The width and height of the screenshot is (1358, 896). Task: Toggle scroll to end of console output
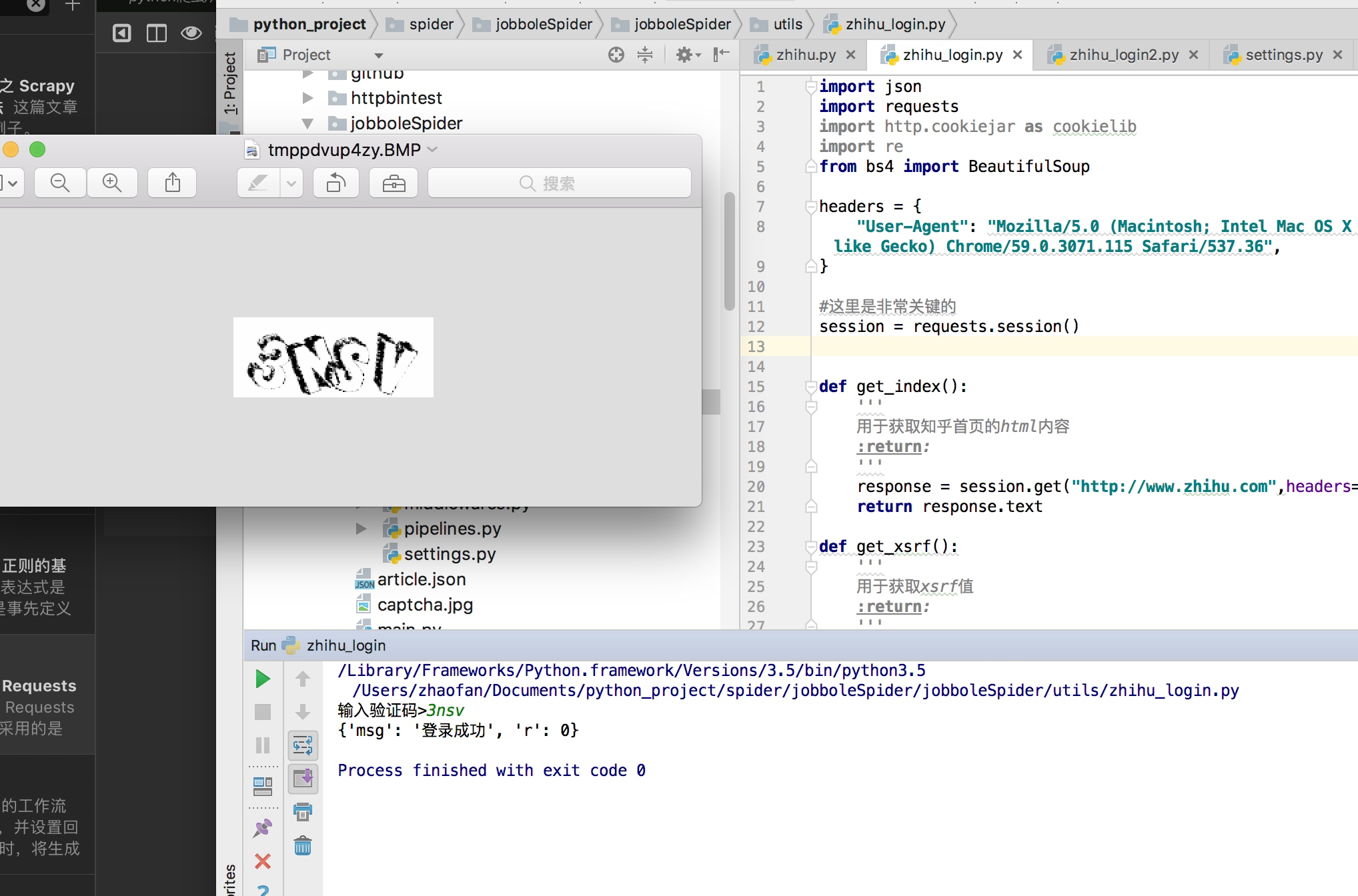coord(303,778)
